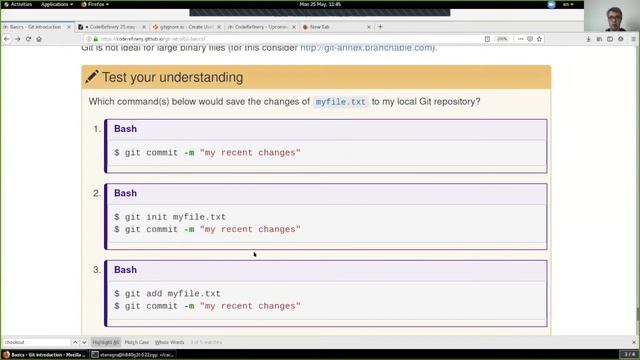Viewport: 640px width, 360px height.
Task: Click the Test your understanding heading
Action: [172, 77]
